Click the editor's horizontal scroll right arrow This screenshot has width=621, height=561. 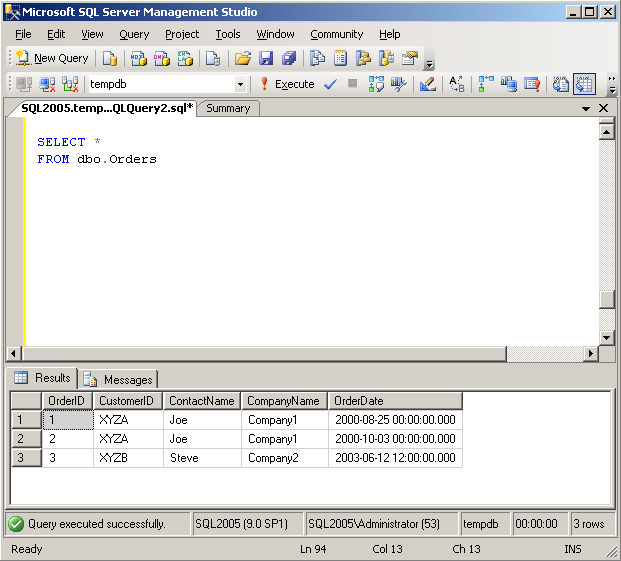[591, 353]
